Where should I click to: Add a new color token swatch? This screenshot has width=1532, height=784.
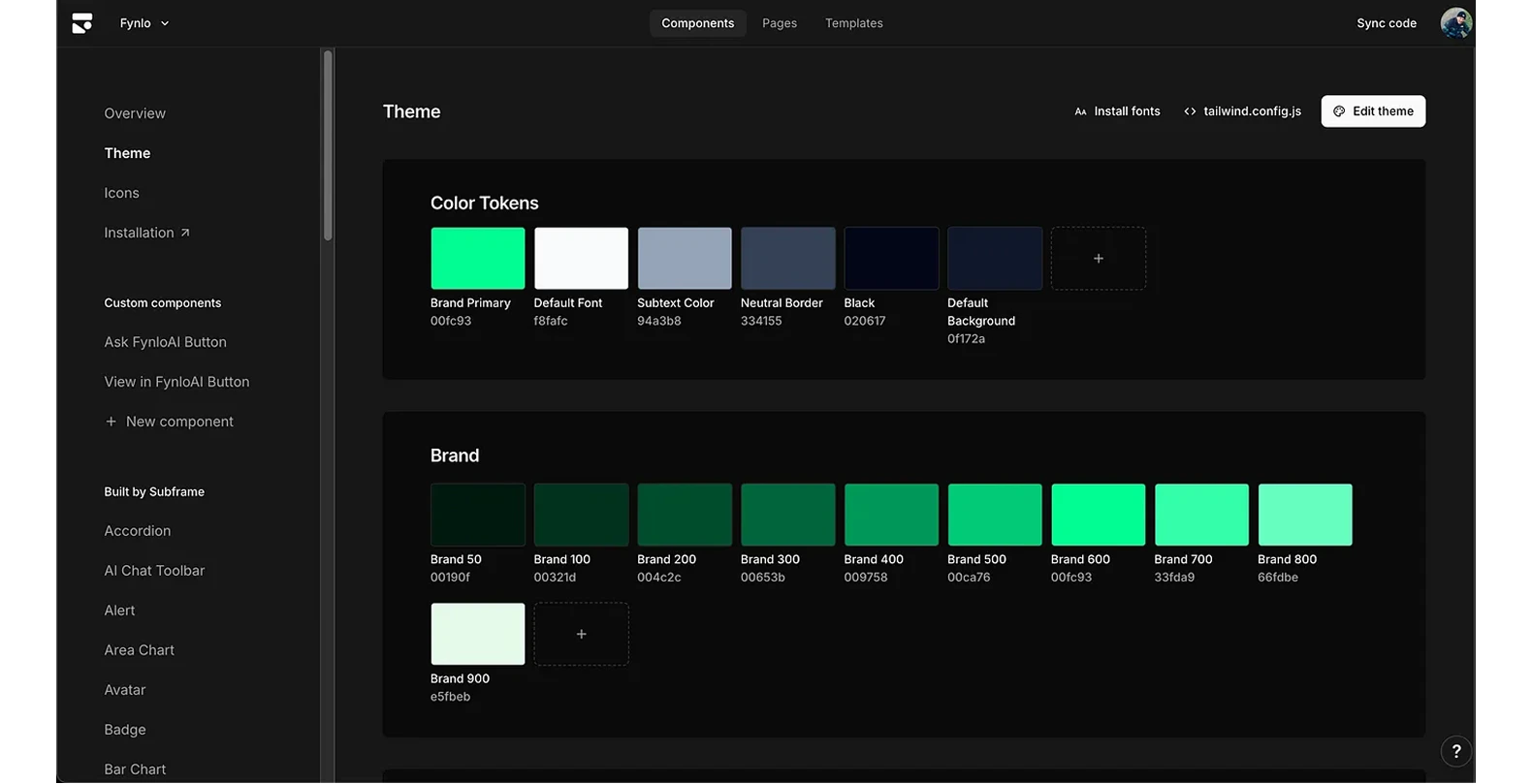click(1098, 259)
